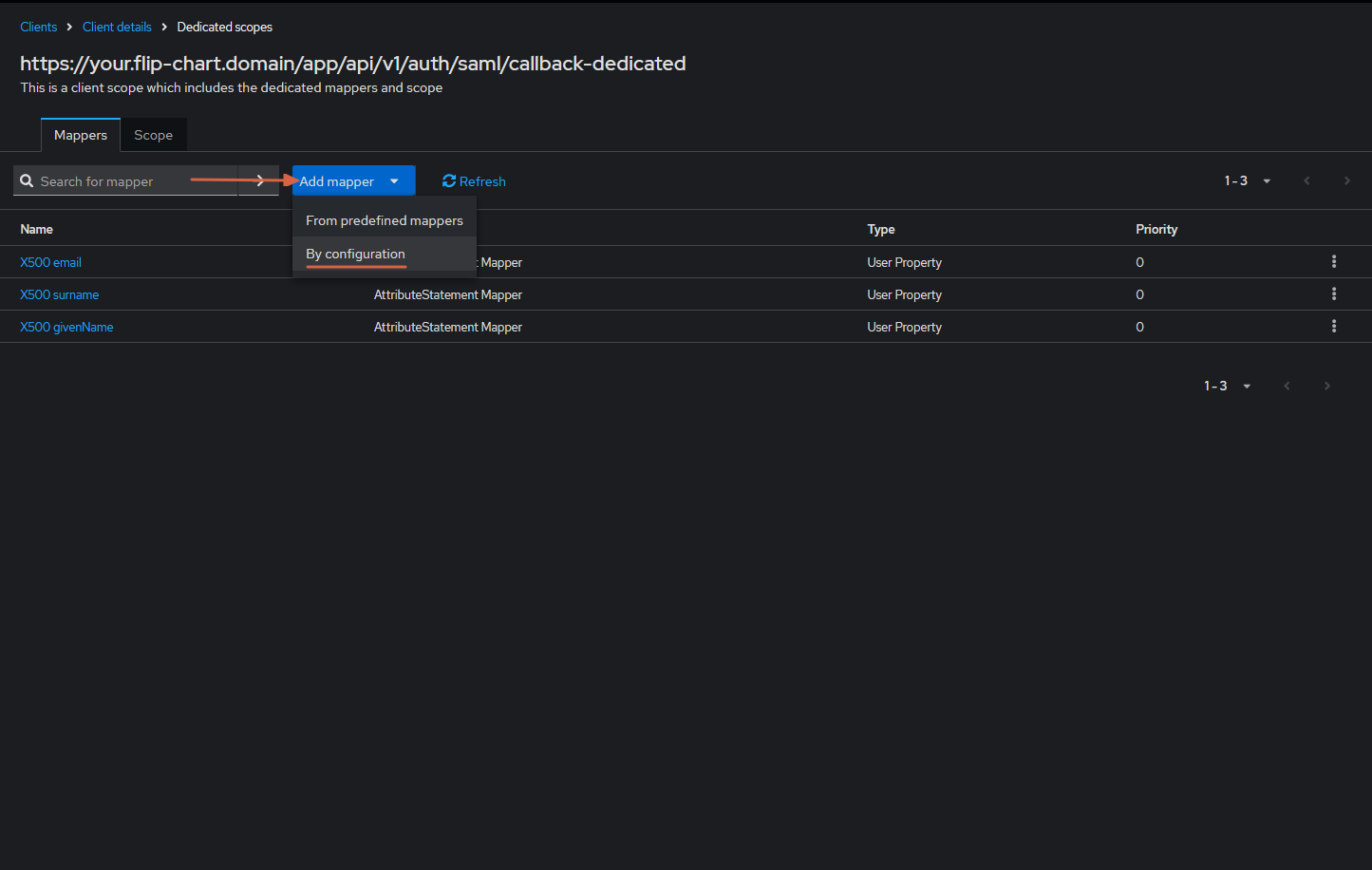Refresh the mappers list
Viewport: 1372px width, 870px height.
point(474,181)
